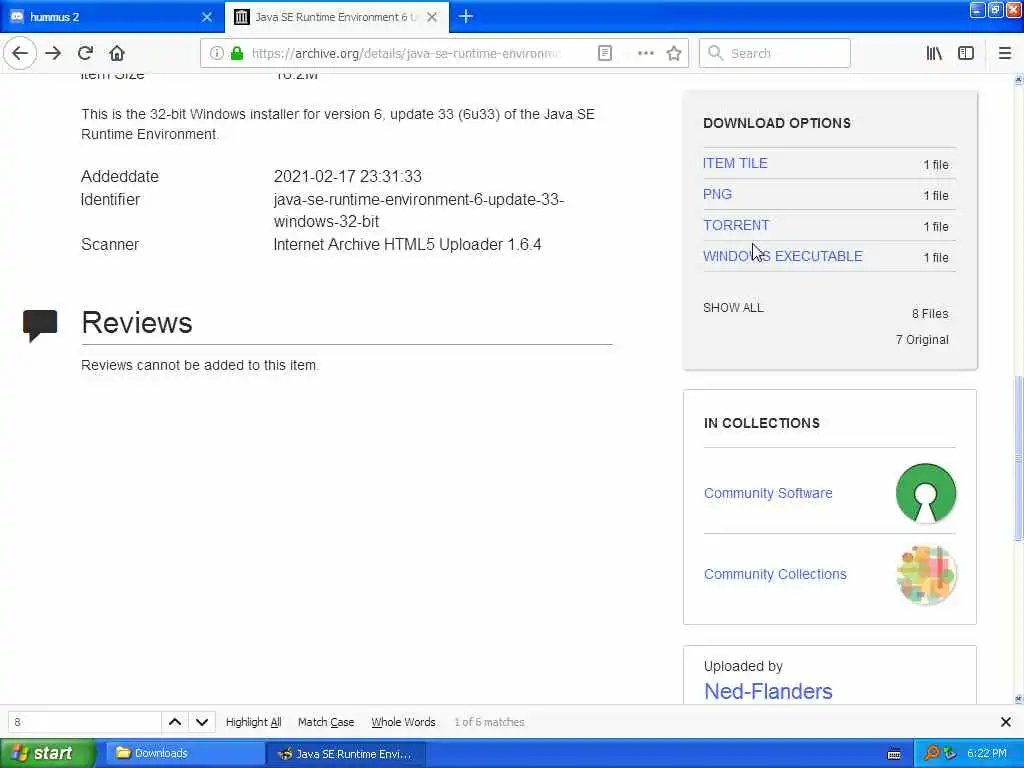This screenshot has width=1024, height=768.
Task: Click the page vertical scrollbar thumb
Action: (x=1018, y=458)
